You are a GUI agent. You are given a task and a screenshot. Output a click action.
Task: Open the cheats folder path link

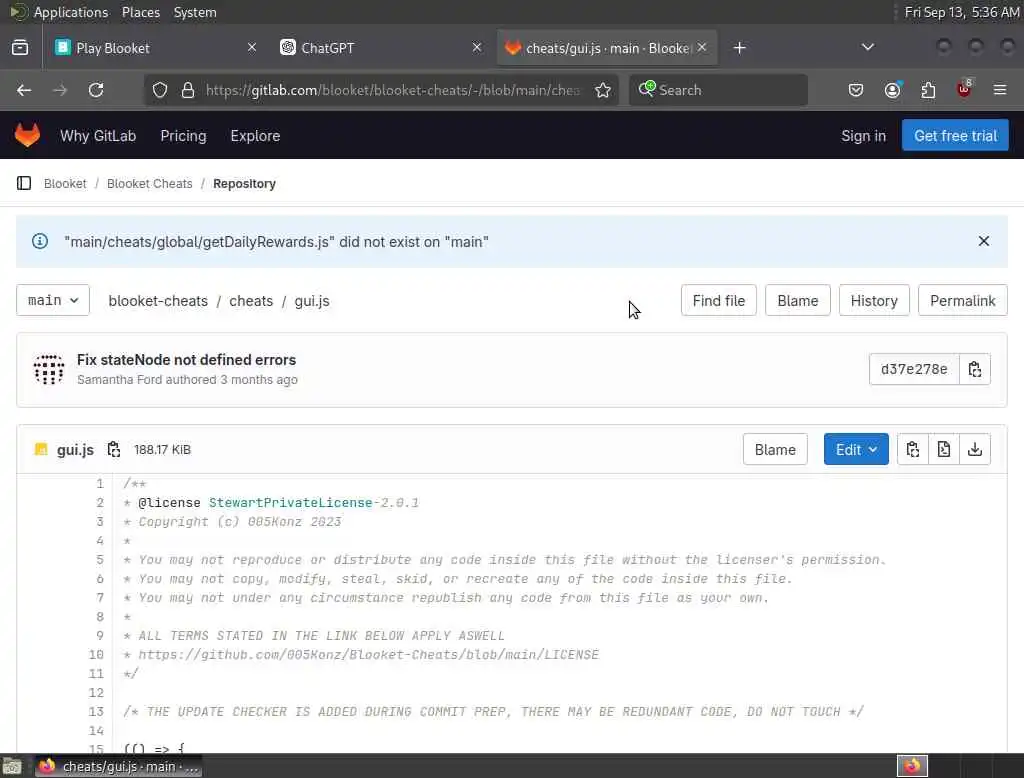251,301
